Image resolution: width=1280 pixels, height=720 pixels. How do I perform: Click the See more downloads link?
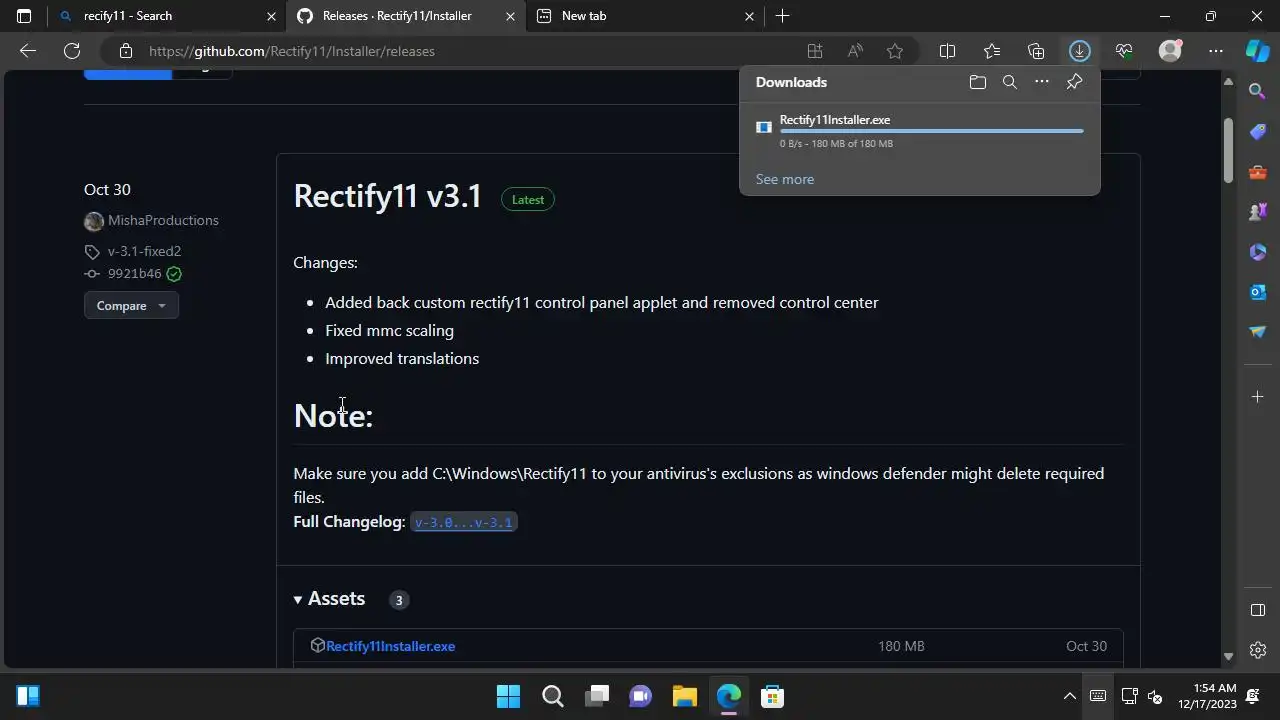click(785, 179)
